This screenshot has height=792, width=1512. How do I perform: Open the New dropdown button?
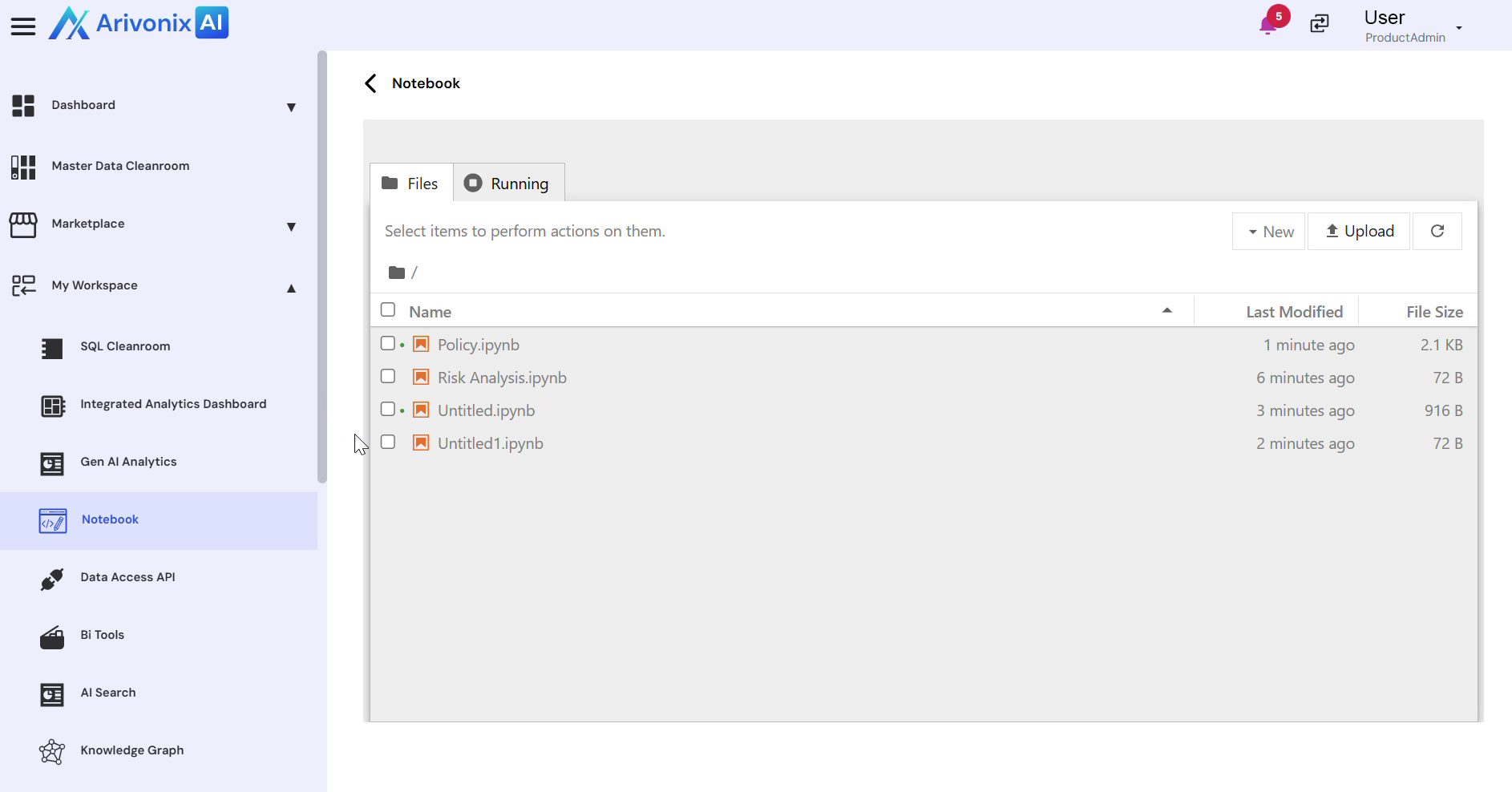coord(1269,232)
